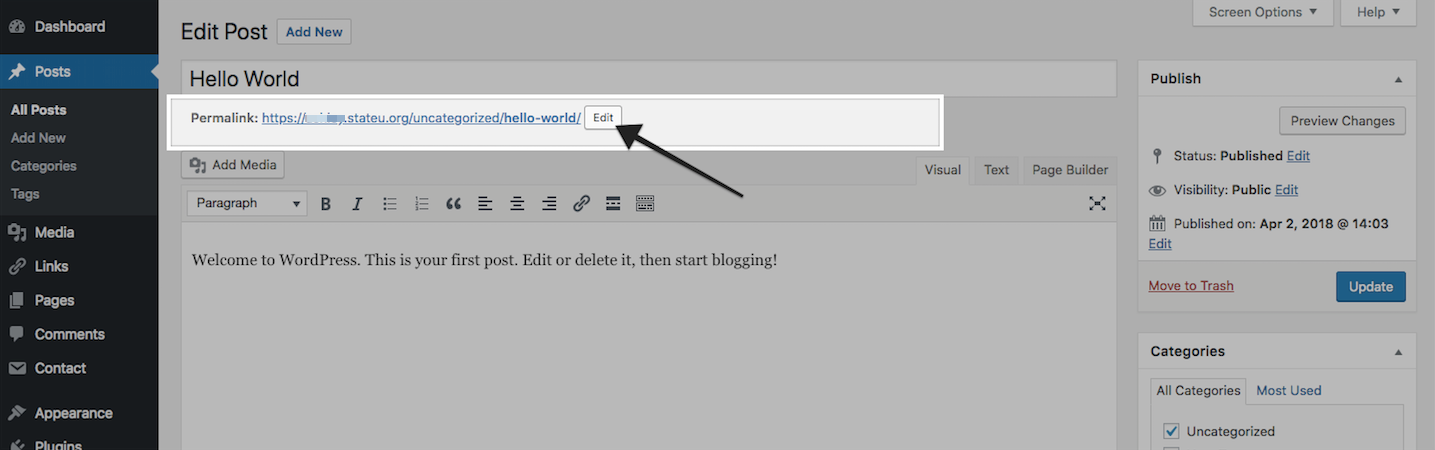
Task: Show the toolbar toggle (kitchen sink)
Action: coord(645,204)
